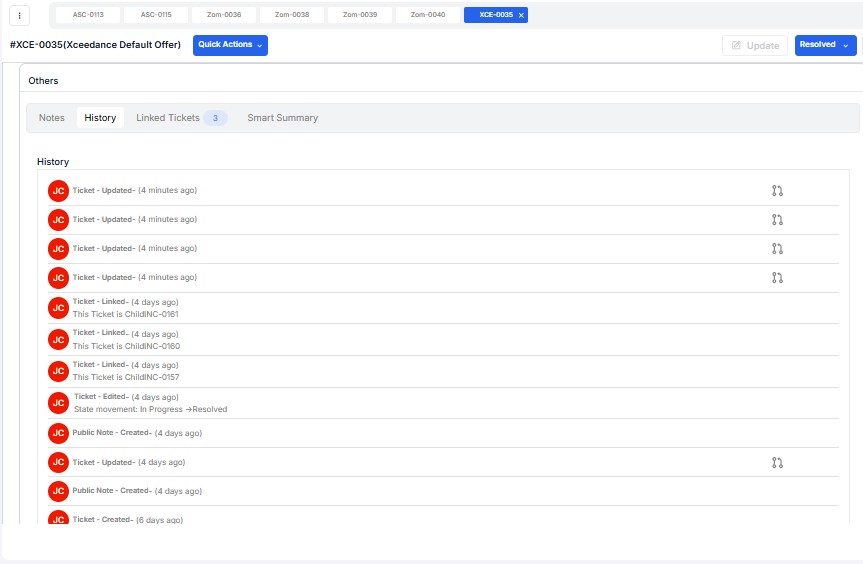Click 'State movement: In Progress →Resolved' text
The width and height of the screenshot is (863, 564).
click(x=150, y=409)
